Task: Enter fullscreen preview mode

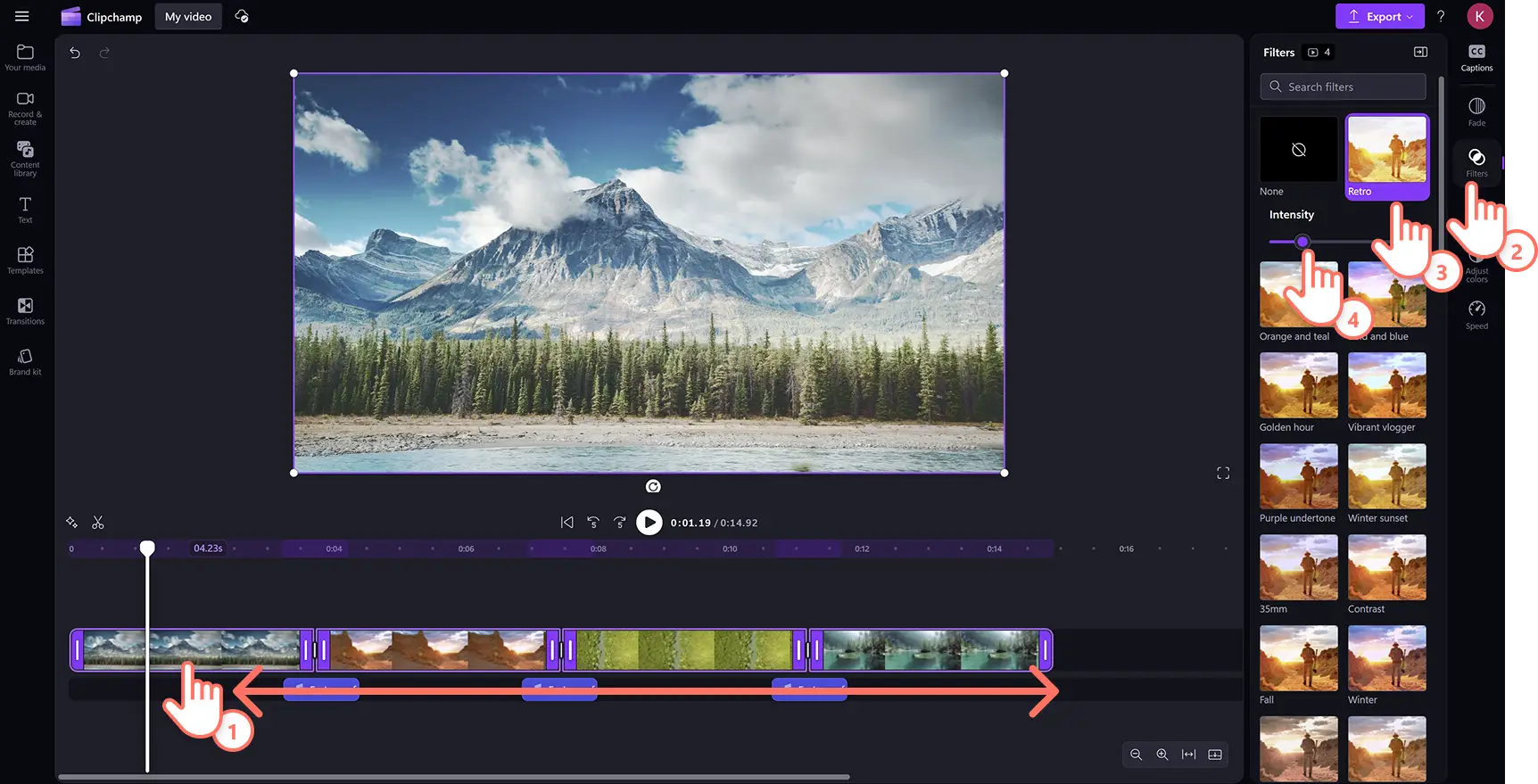Action: pyautogui.click(x=1223, y=474)
